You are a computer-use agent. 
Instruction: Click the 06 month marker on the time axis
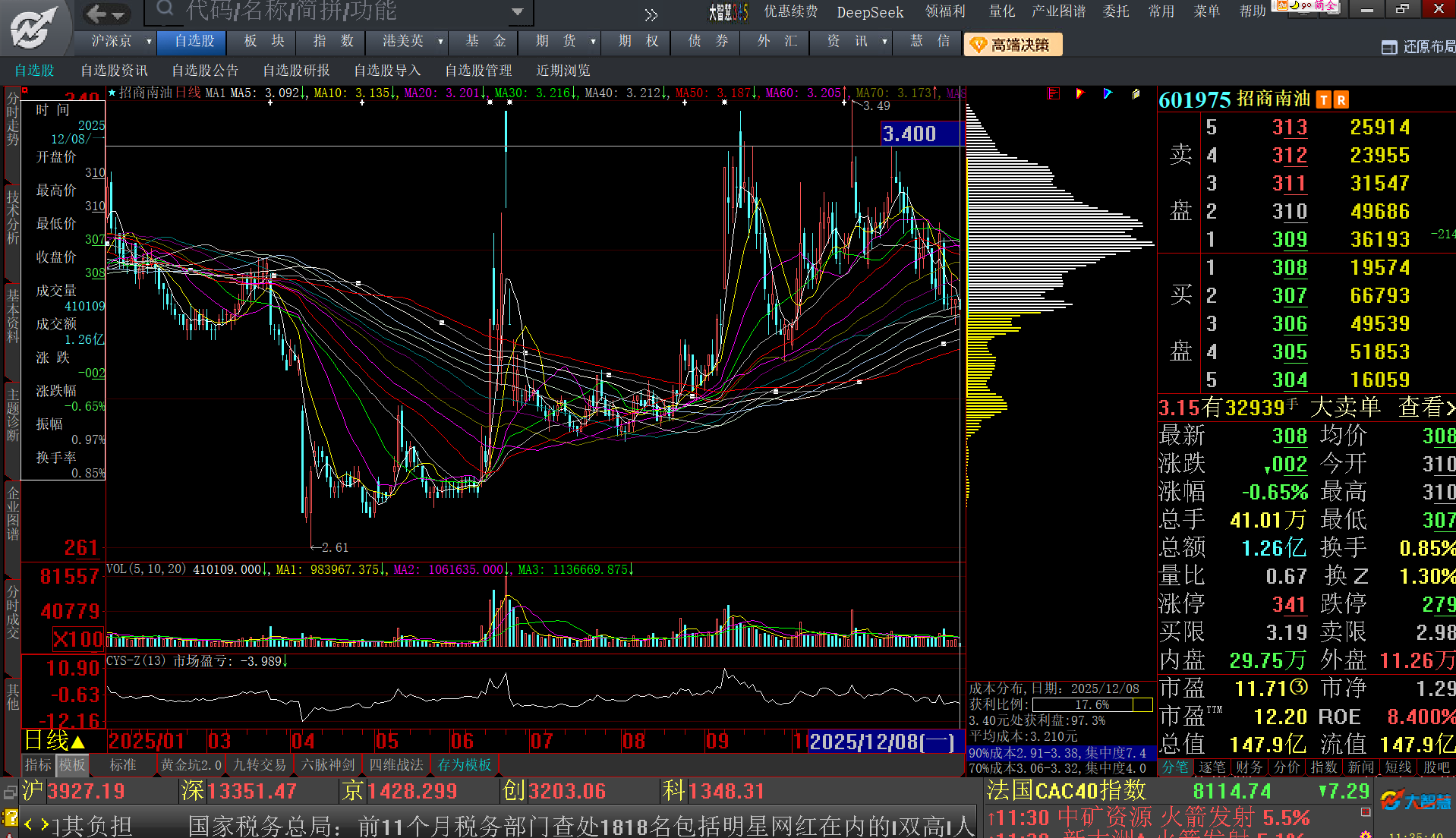pos(462,742)
